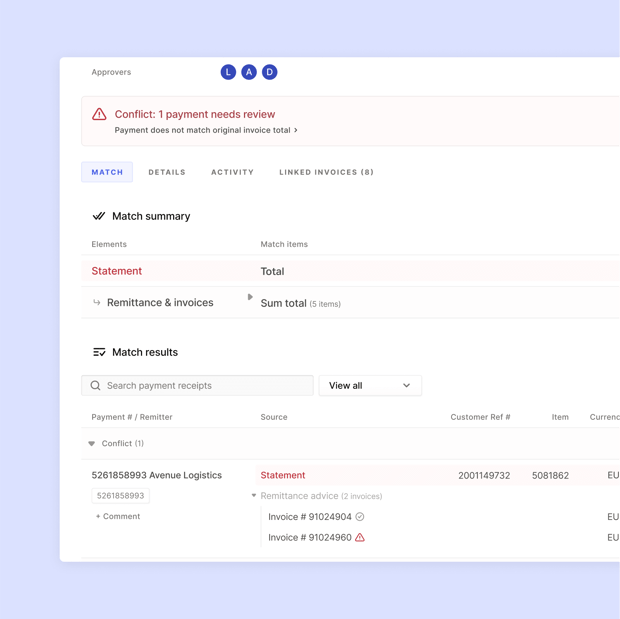Switch to the Details tab
620x619 pixels.
(x=167, y=172)
